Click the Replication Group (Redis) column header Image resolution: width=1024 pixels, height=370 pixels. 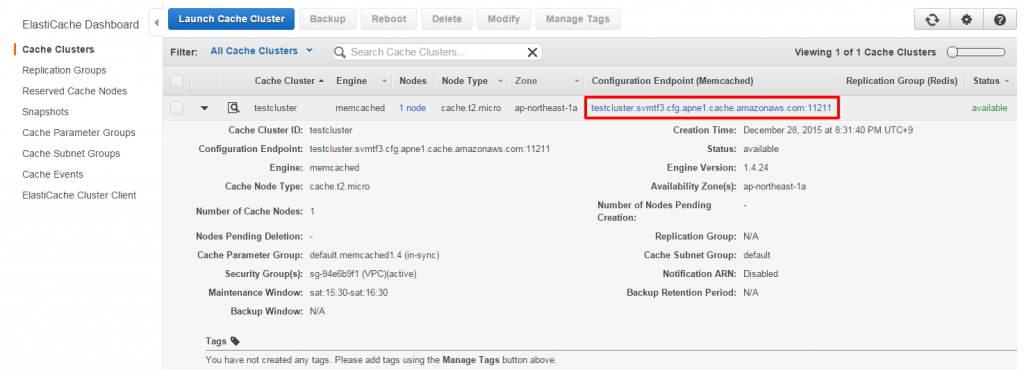[x=901, y=82]
